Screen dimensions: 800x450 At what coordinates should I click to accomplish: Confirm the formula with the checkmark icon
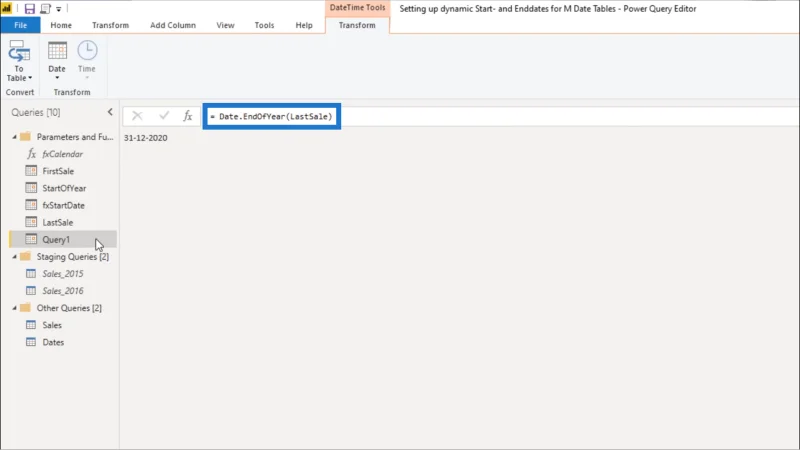click(164, 116)
